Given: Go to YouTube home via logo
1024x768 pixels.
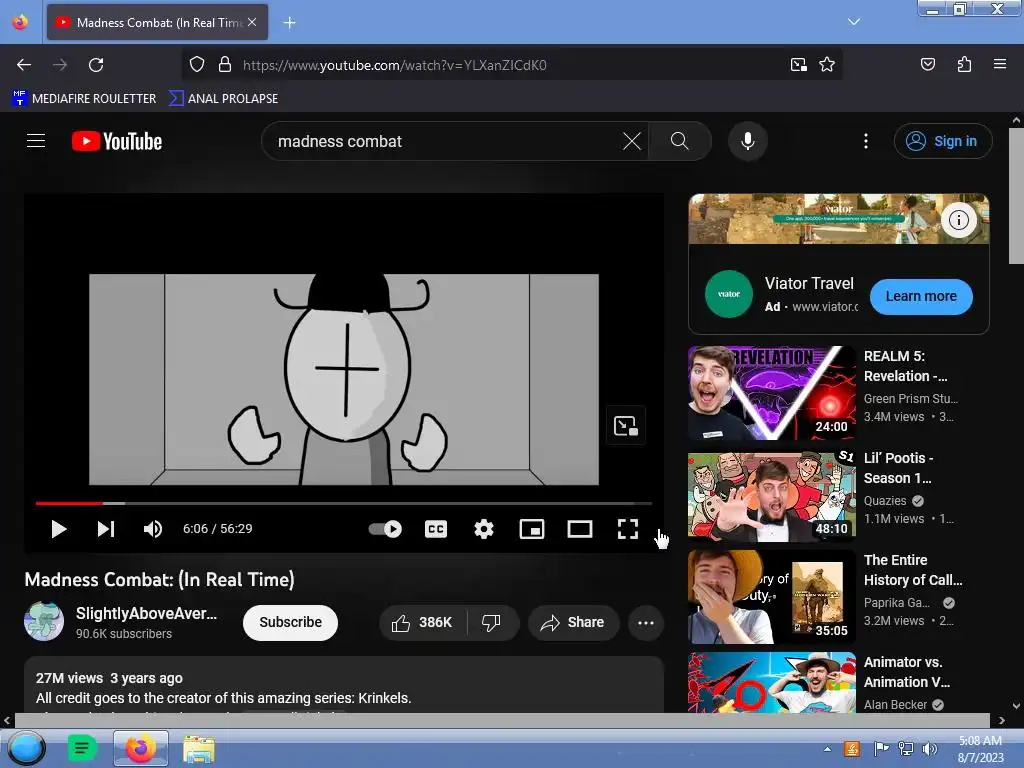Looking at the screenshot, I should (117, 141).
